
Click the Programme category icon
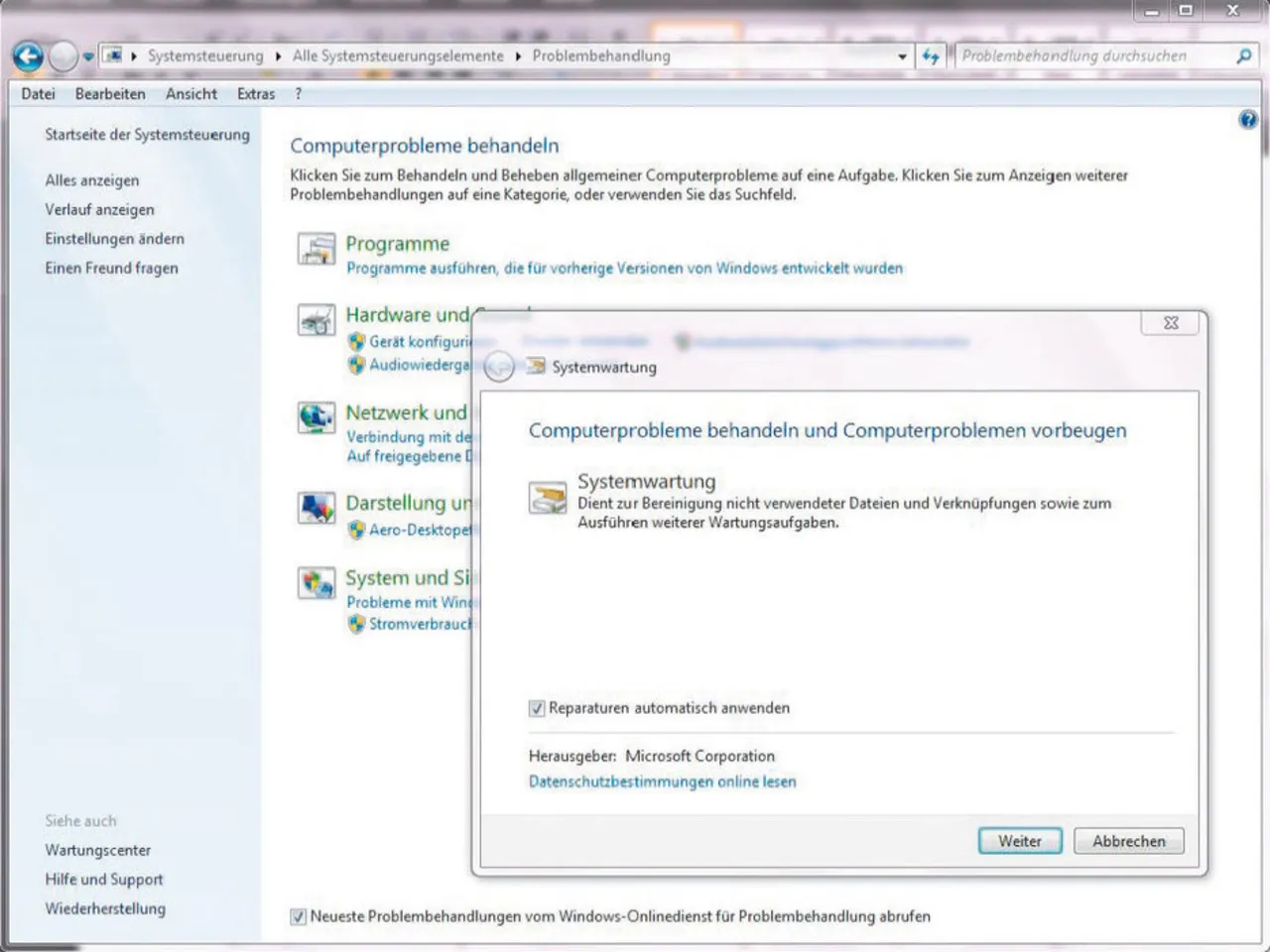pos(317,249)
